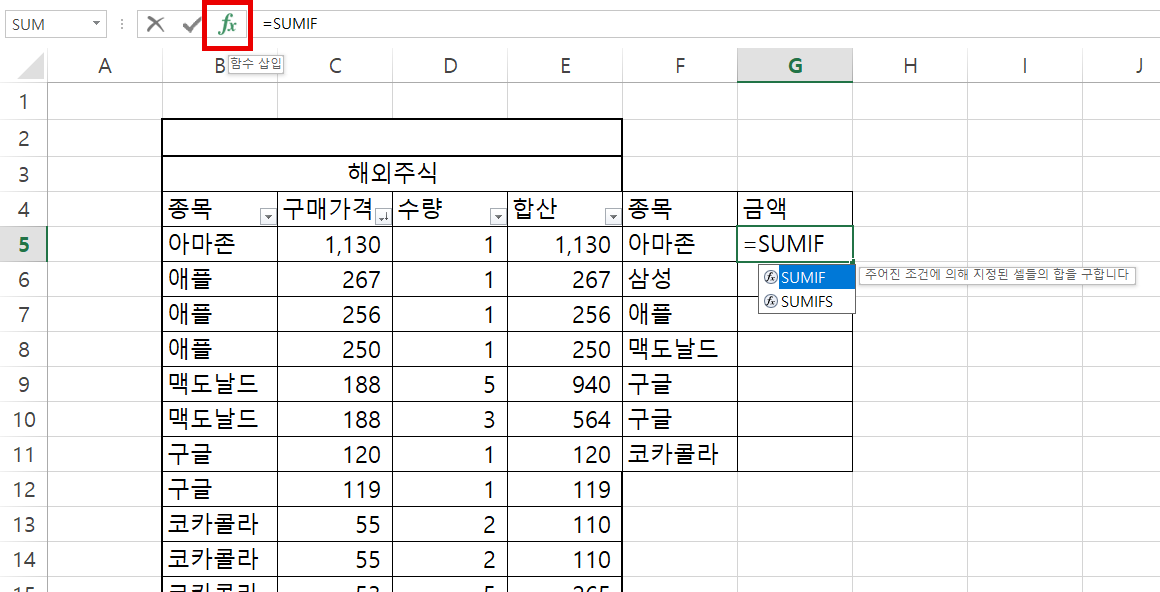Click the 940 cell in 합산 column
This screenshot has height=592, width=1160.
click(x=565, y=384)
